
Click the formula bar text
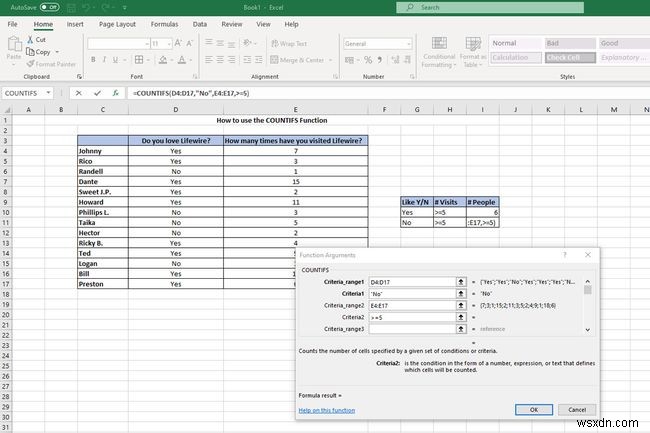[191, 93]
